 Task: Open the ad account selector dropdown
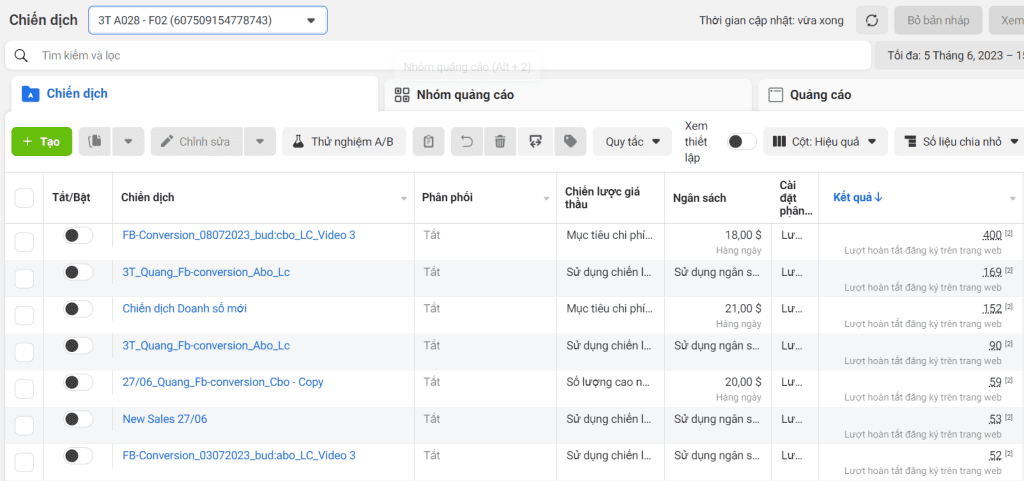[208, 20]
